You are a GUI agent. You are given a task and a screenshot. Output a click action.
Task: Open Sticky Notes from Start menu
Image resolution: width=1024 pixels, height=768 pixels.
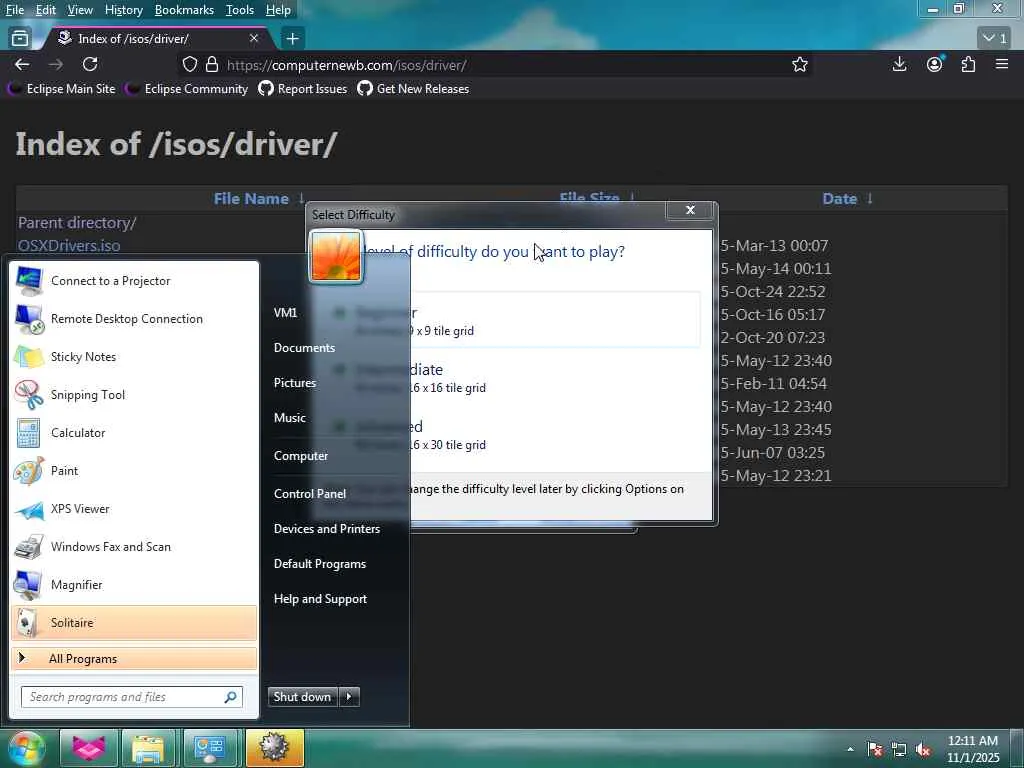(x=134, y=357)
